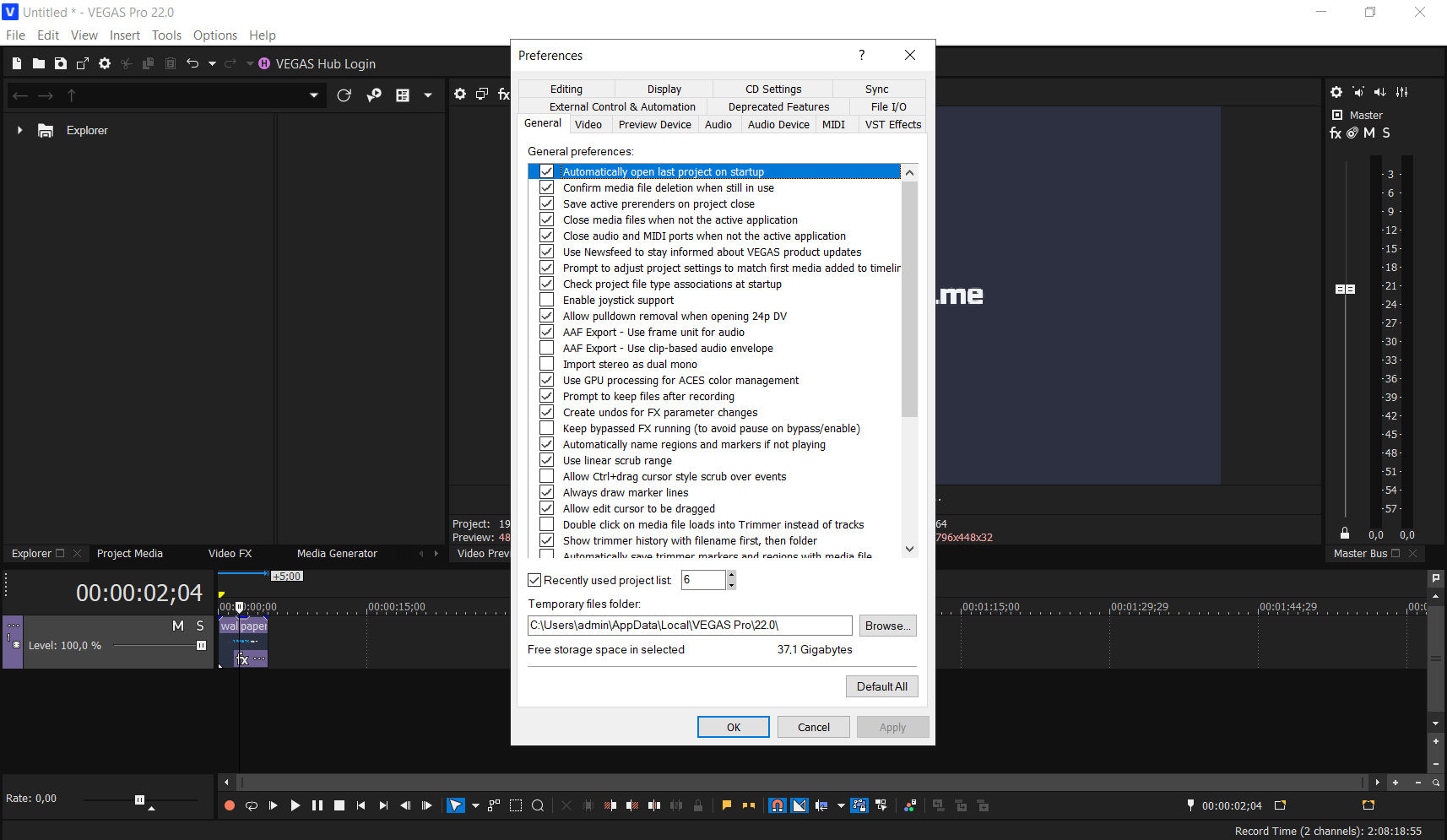Select the Normal Edit tool arrow
The width and height of the screenshot is (1447, 840).
click(x=456, y=805)
